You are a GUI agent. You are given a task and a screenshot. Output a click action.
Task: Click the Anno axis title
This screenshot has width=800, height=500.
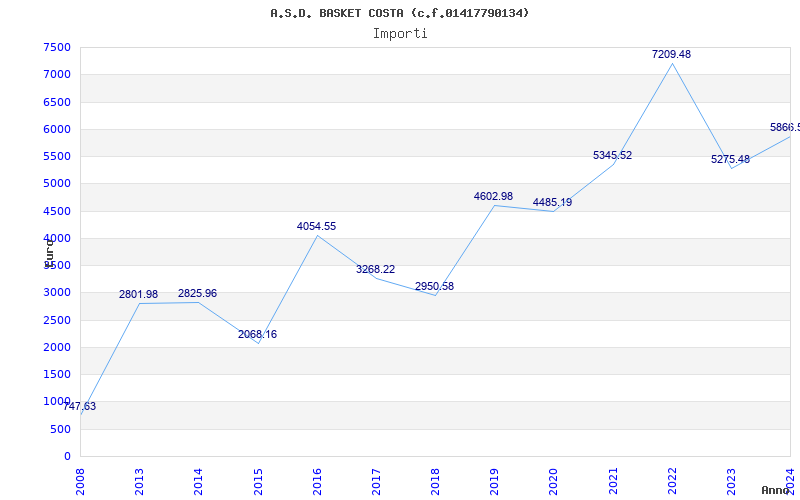pos(776,490)
